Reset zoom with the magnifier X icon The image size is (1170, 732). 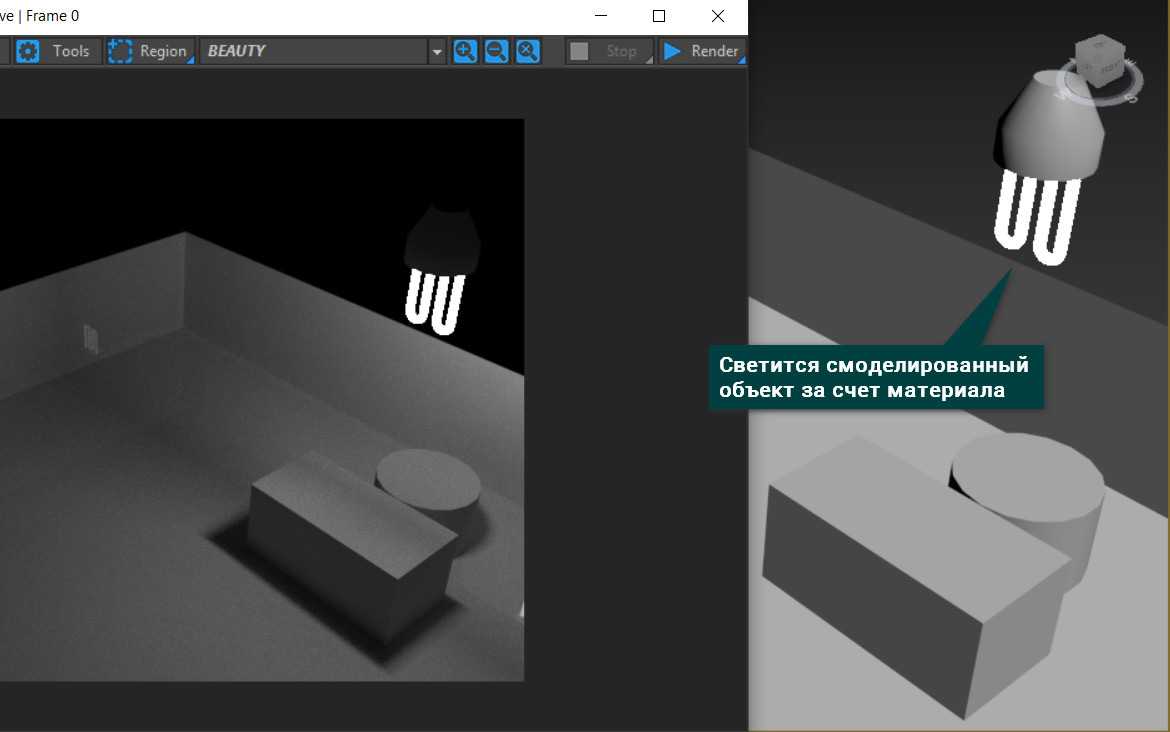pos(528,51)
